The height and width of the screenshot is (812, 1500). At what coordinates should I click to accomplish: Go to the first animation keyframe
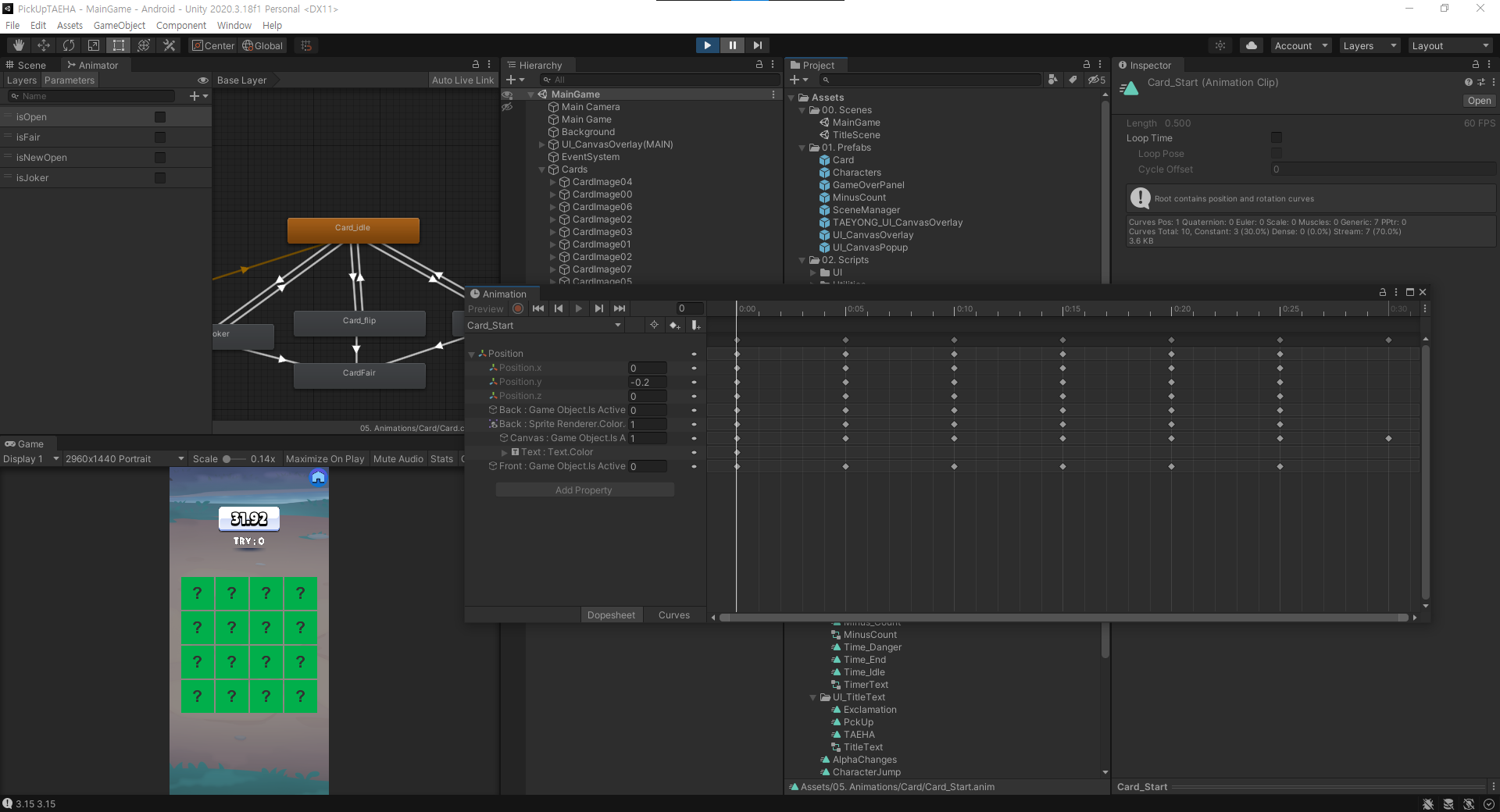point(538,308)
